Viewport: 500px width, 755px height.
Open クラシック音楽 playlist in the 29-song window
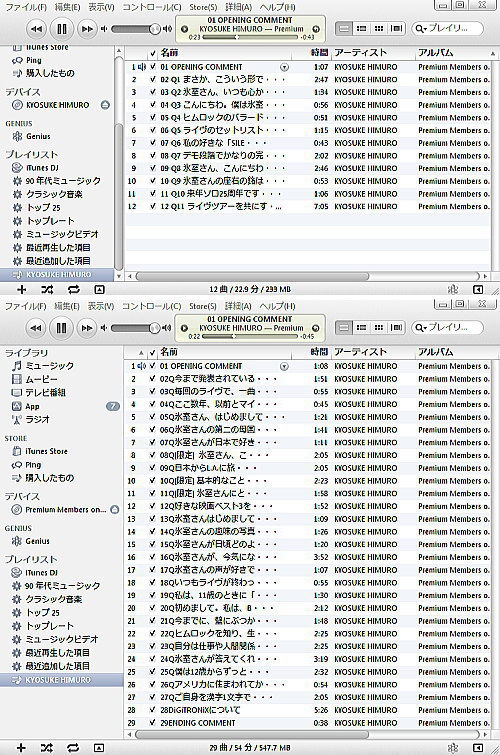click(53, 599)
